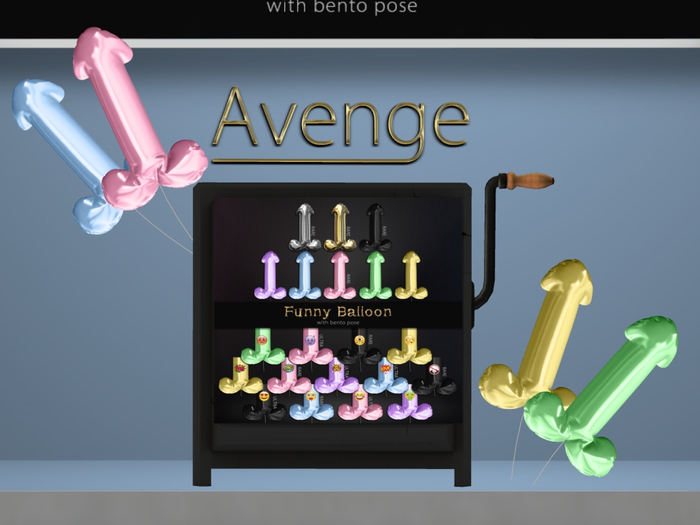Pick the gold rare balloon in machine

click(340, 227)
